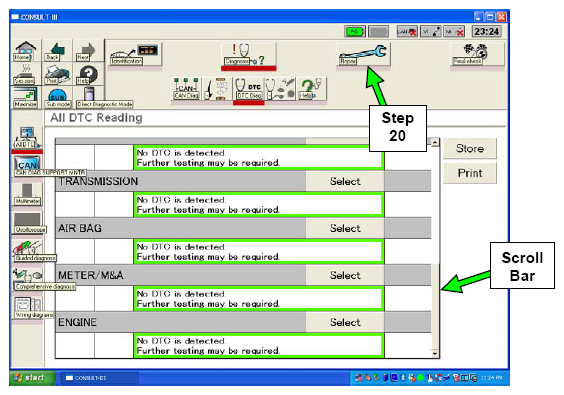Open the vehicle Identification step
Screen dimensions: 564x395
pyautogui.click(x=135, y=54)
